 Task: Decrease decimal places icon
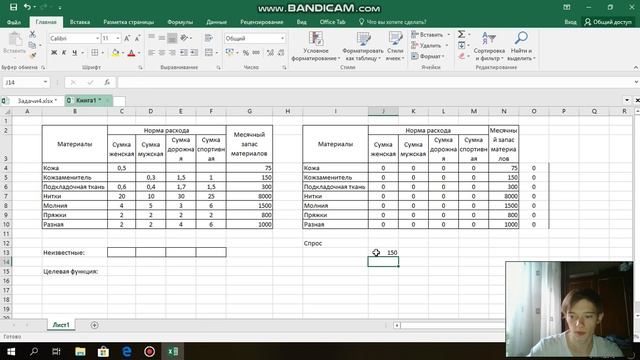(x=281, y=53)
